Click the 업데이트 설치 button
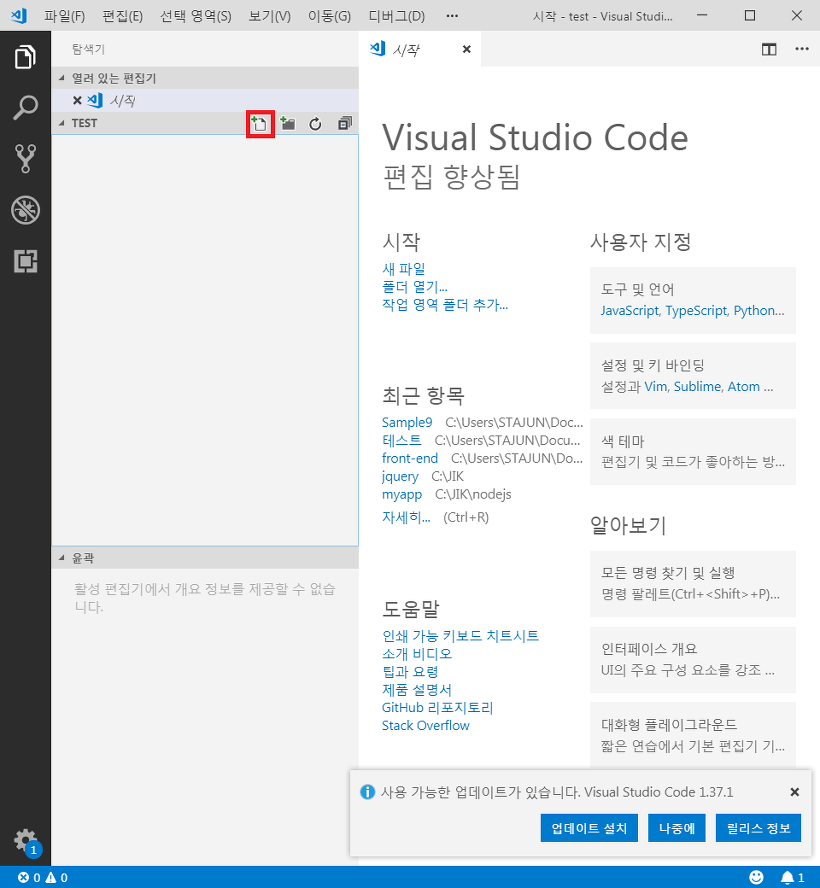The image size is (820, 888). coord(589,828)
